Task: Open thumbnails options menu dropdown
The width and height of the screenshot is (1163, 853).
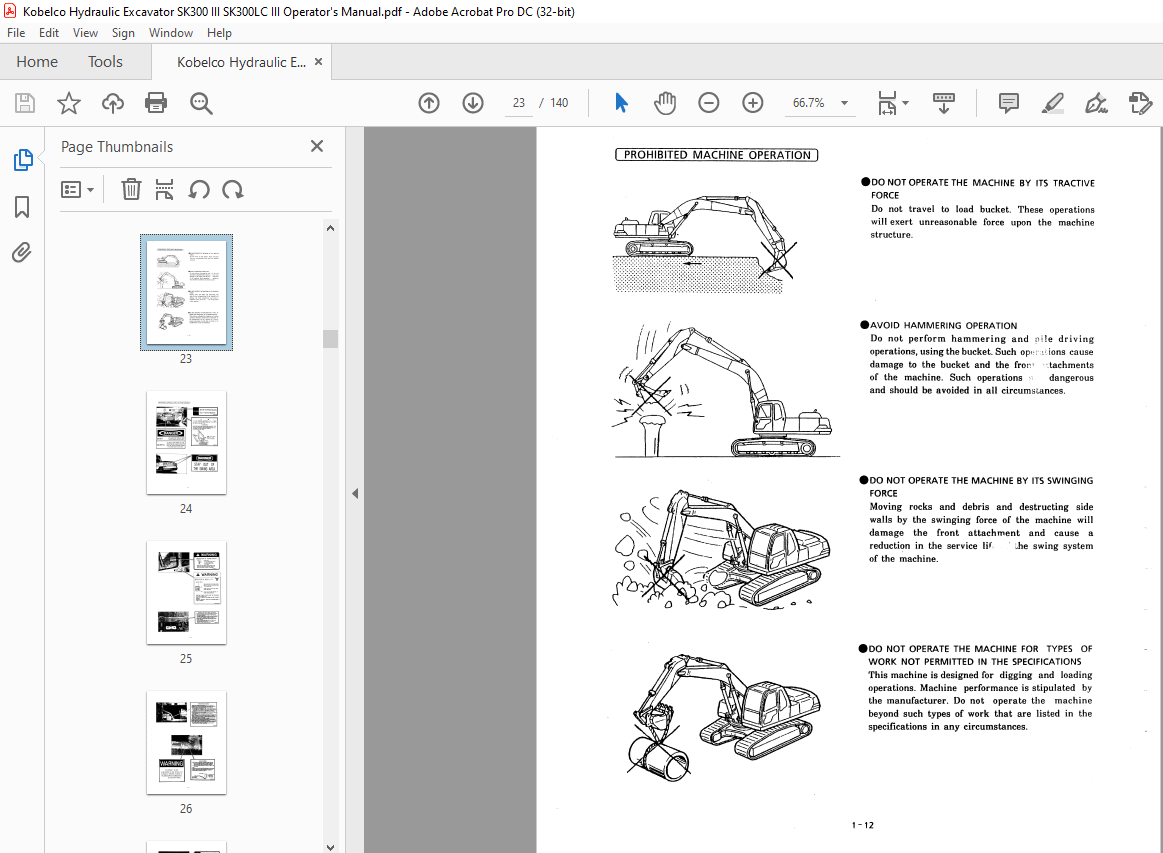Action: [77, 190]
